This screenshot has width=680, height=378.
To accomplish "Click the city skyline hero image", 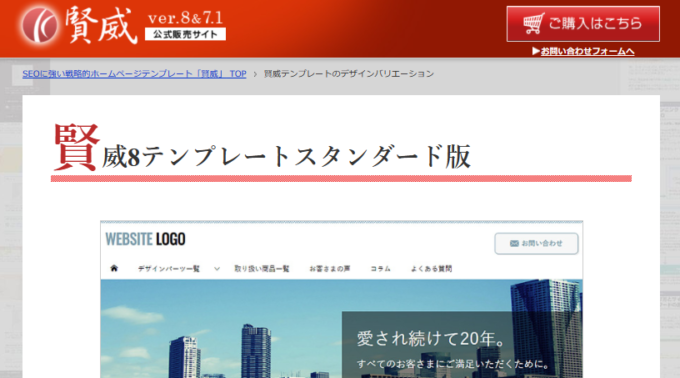I will [341, 329].
